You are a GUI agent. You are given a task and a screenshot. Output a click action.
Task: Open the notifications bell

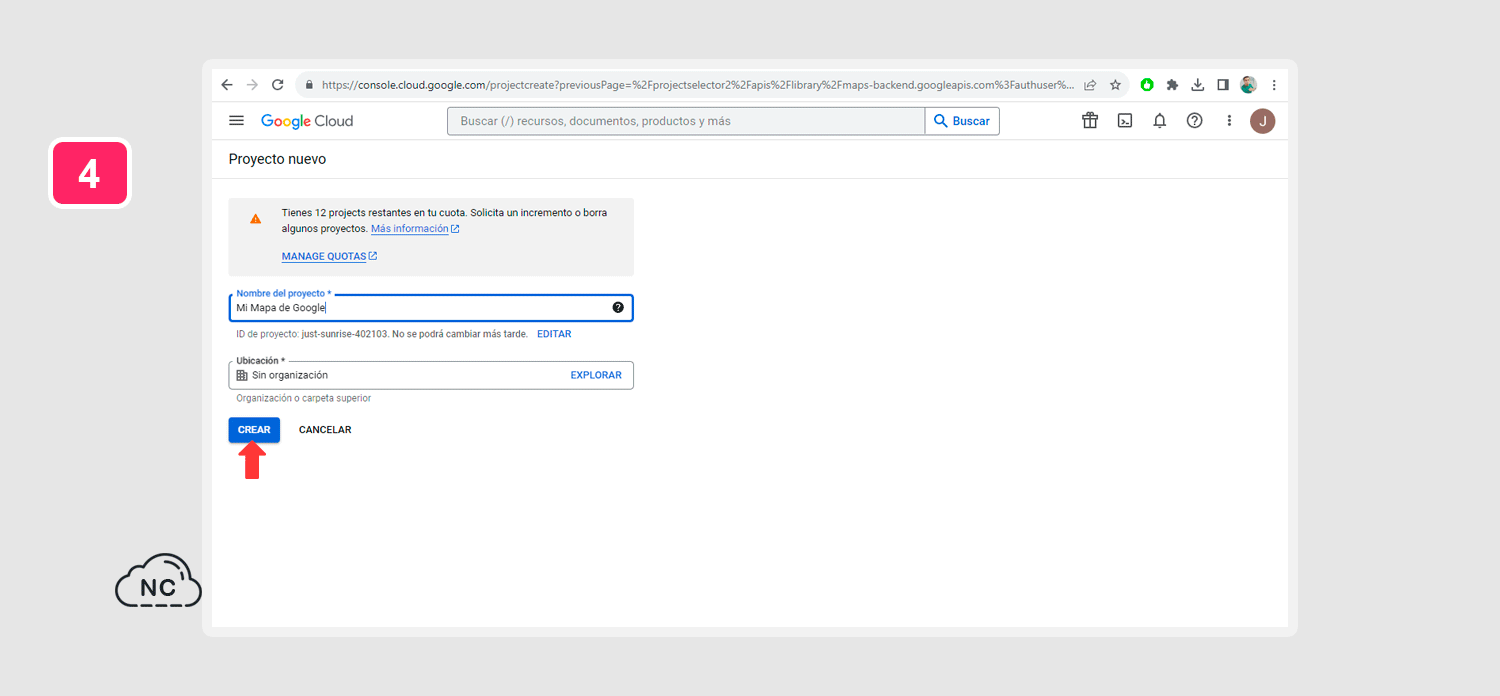tap(1159, 121)
